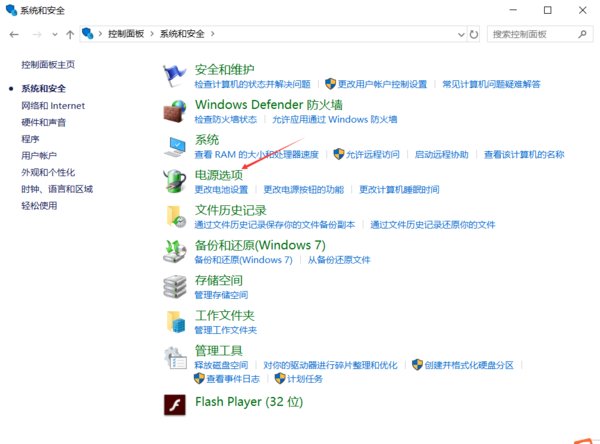Click the search magnifier icon

pos(582,34)
